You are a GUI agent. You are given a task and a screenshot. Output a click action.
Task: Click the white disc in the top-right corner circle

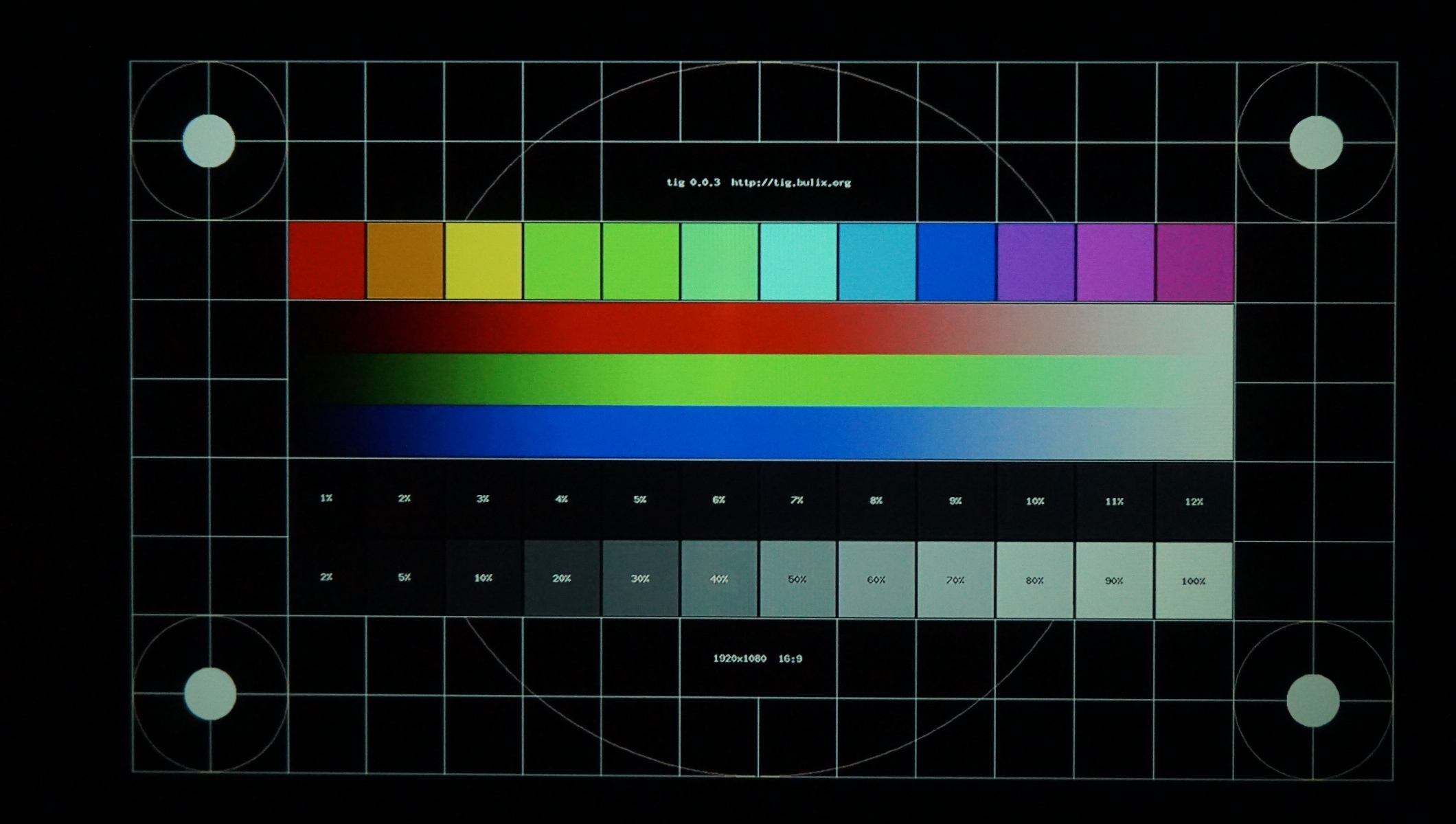pos(1316,142)
